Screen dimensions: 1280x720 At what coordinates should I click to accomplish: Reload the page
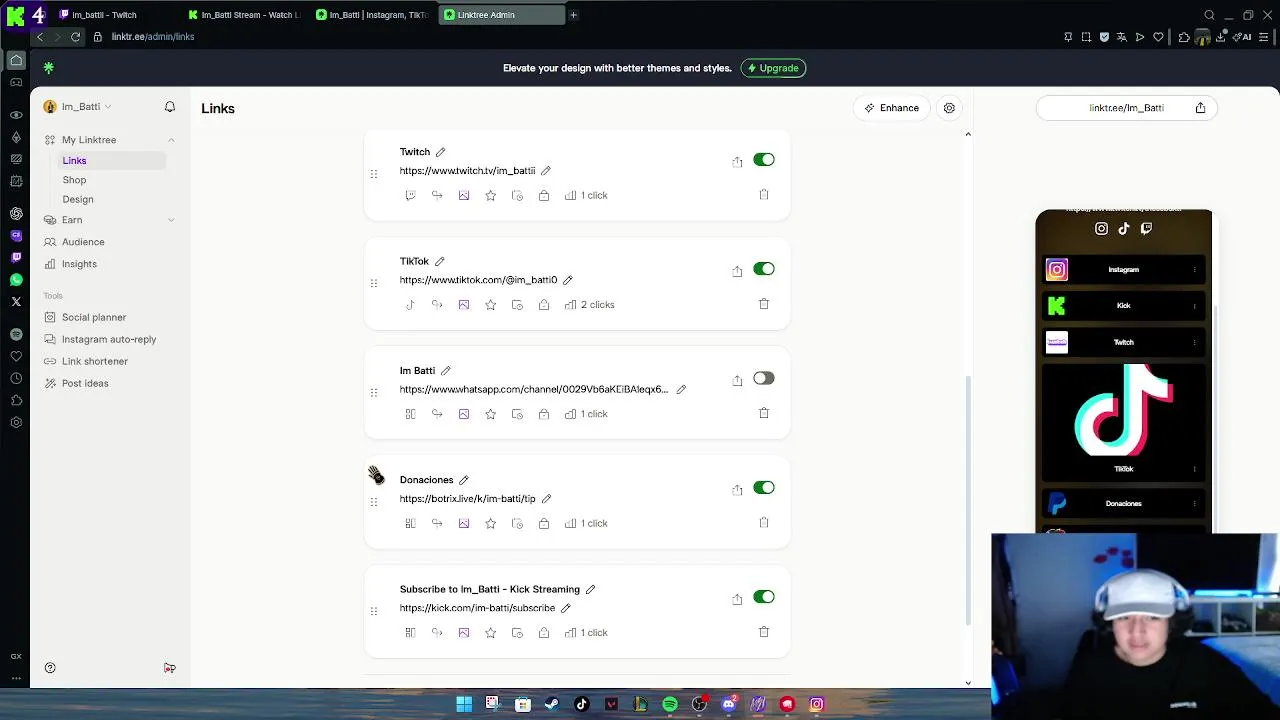(x=75, y=37)
